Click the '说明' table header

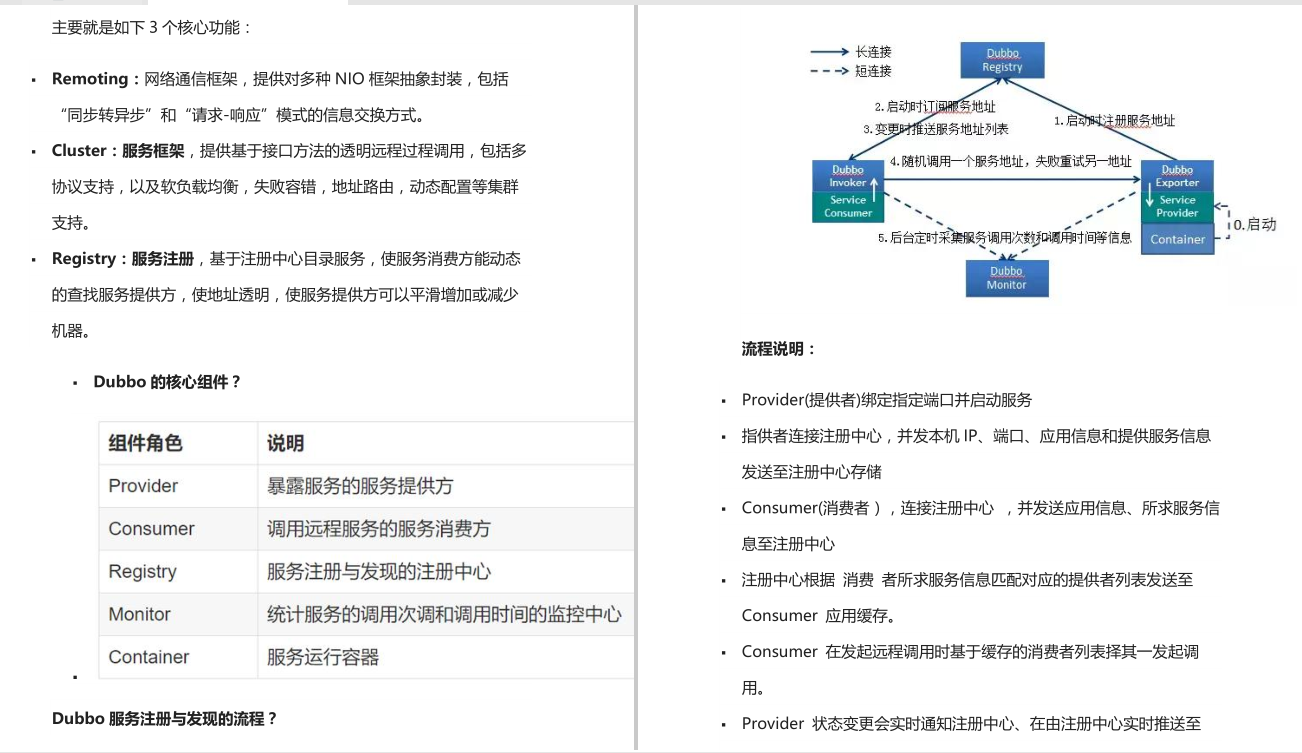coord(285,443)
